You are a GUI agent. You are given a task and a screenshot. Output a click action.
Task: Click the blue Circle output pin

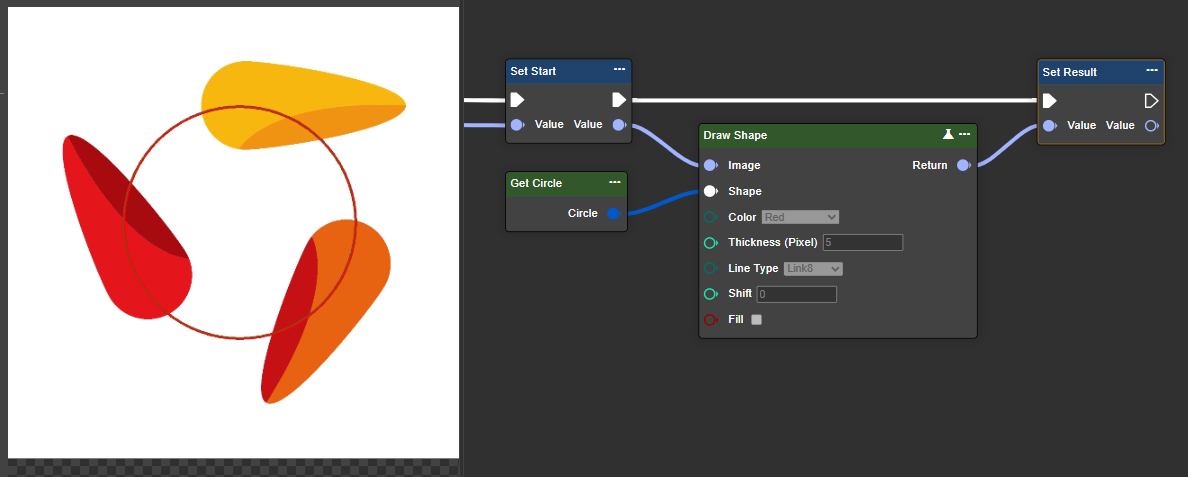pyautogui.click(x=614, y=213)
